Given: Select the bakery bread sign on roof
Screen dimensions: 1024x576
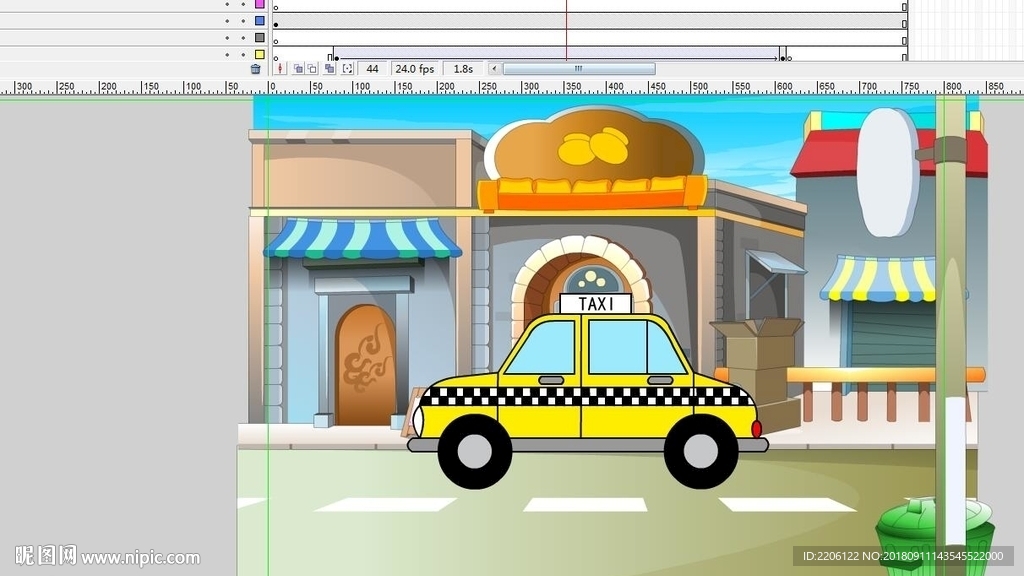Looking at the screenshot, I should pyautogui.click(x=593, y=160).
